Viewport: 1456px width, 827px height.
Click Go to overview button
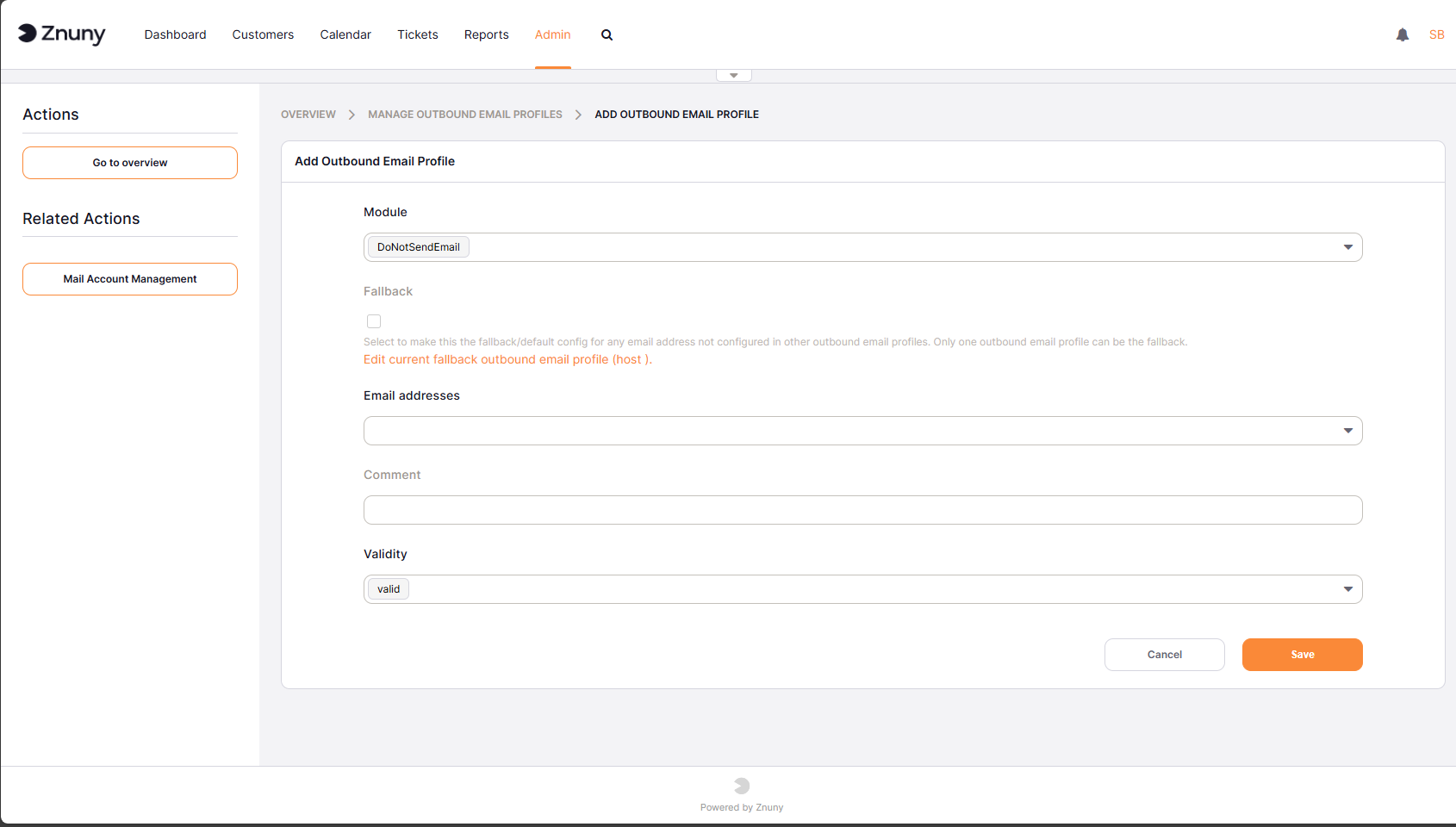[x=130, y=163]
